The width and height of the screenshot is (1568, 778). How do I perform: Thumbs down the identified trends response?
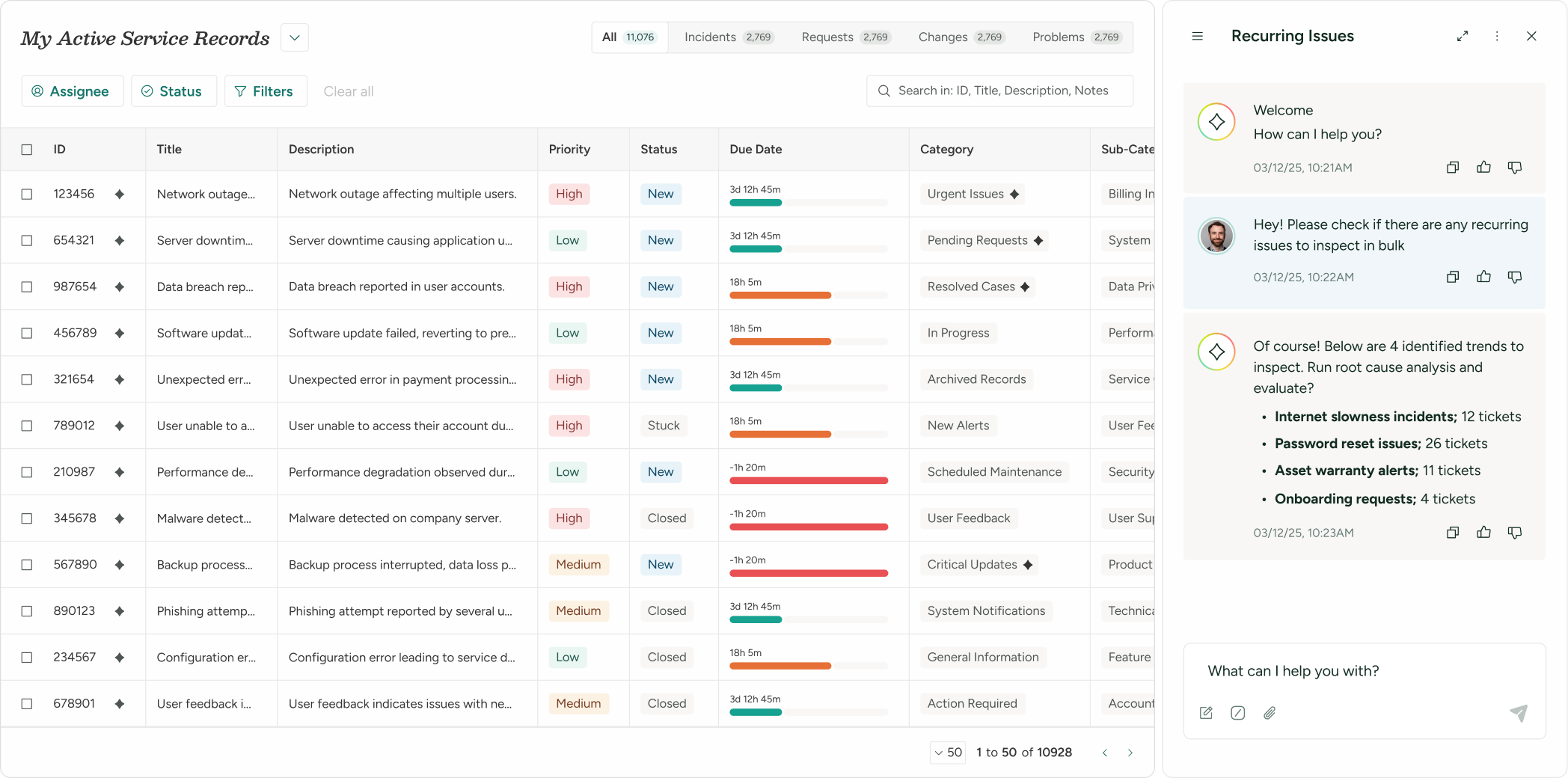coord(1514,533)
